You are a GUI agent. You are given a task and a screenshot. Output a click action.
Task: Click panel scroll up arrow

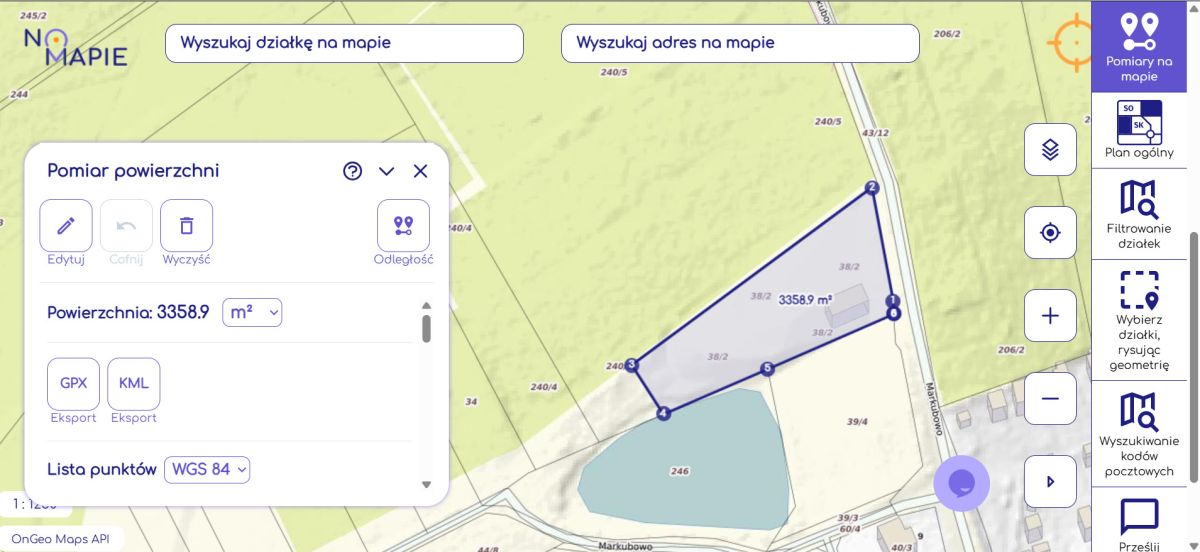point(426,306)
